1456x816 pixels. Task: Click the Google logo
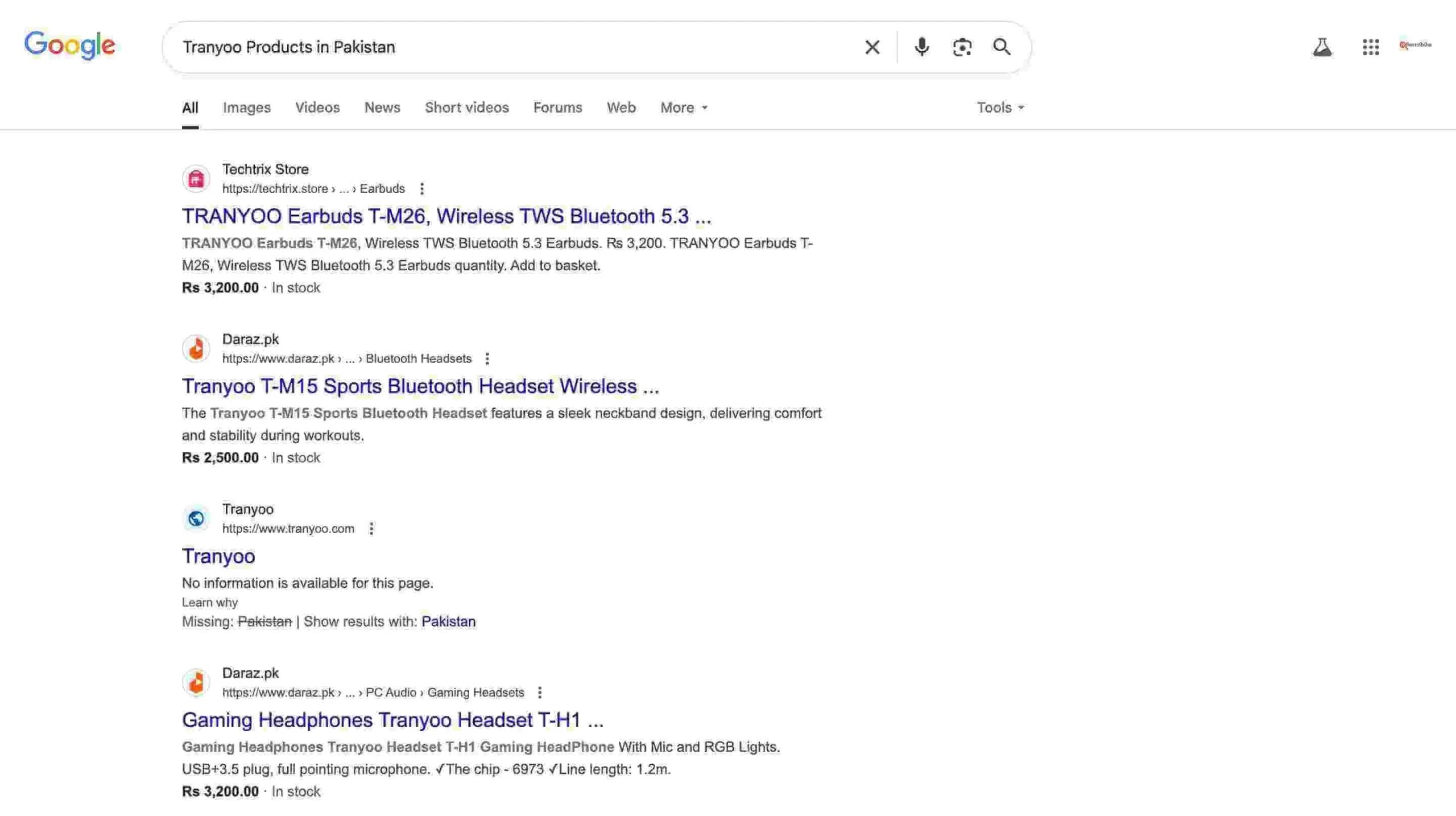coord(69,46)
